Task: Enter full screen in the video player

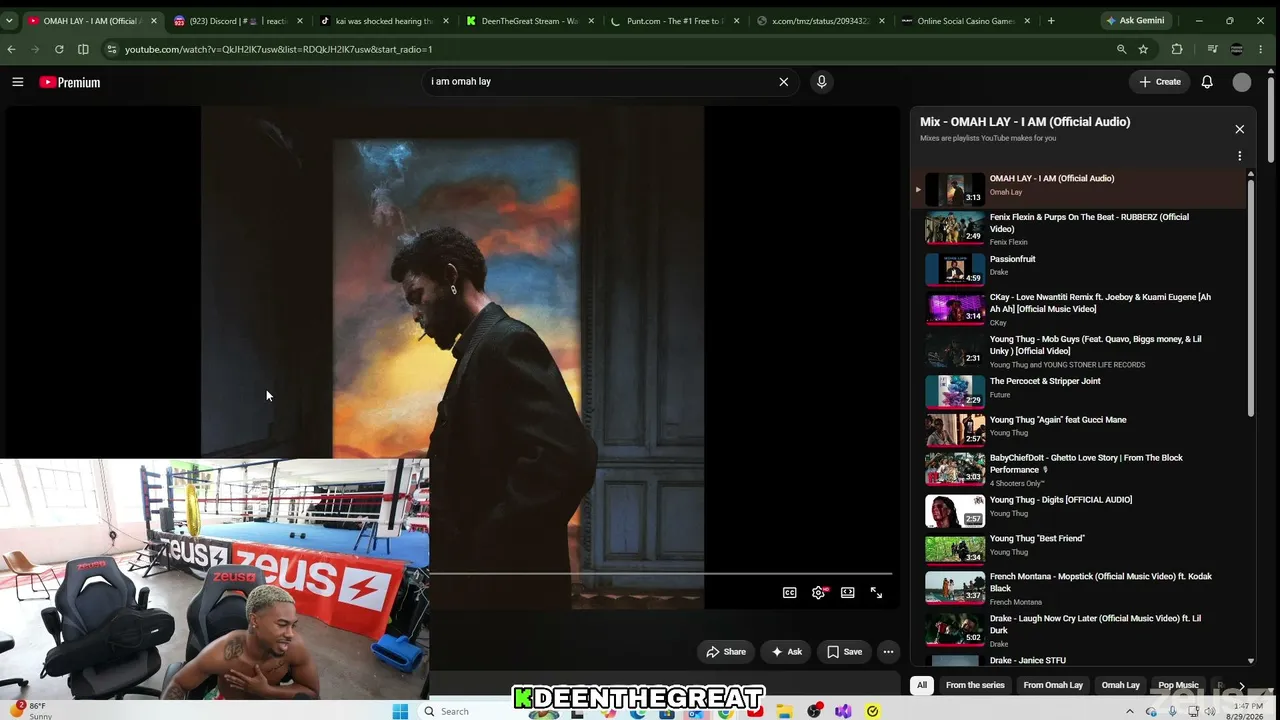Action: pyautogui.click(x=876, y=593)
